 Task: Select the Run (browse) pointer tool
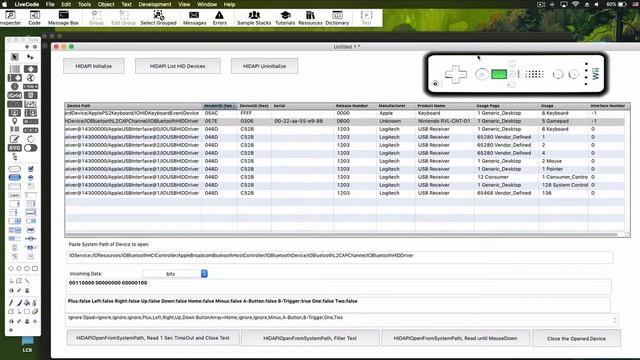15,57
